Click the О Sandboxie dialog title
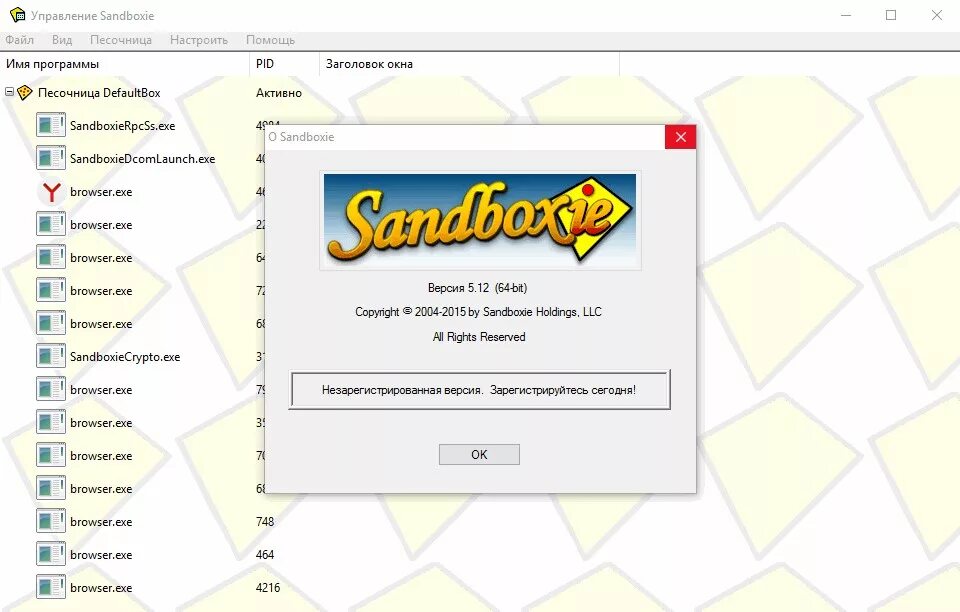960x612 pixels. tap(301, 137)
